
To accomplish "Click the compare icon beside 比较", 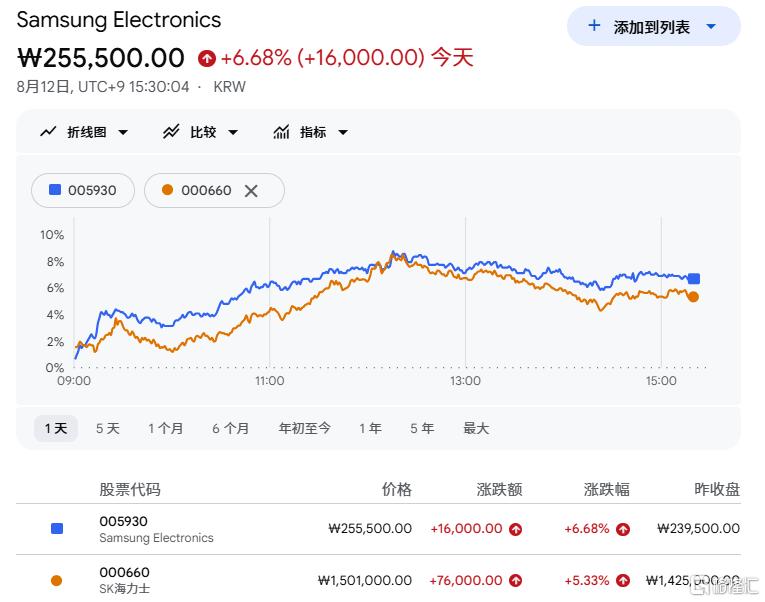I will tap(171, 132).
